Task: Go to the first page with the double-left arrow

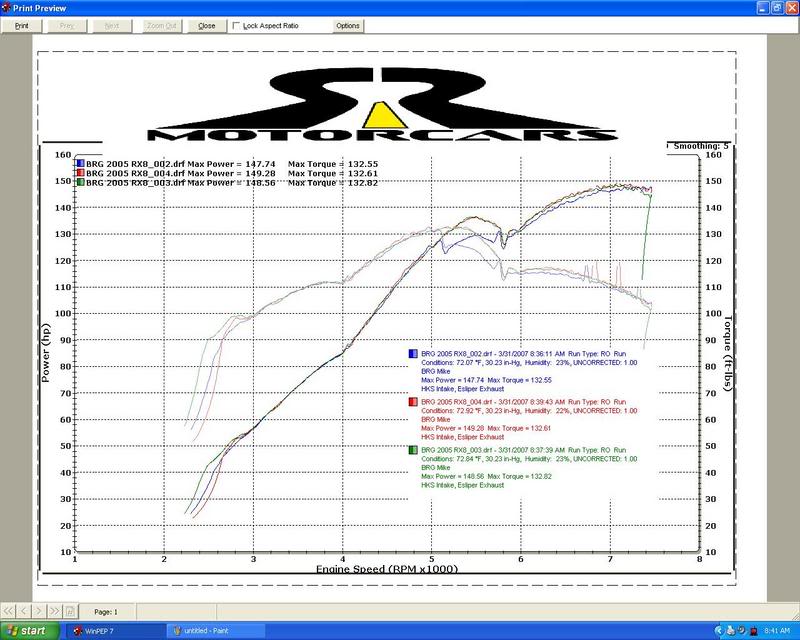Action: [8, 611]
